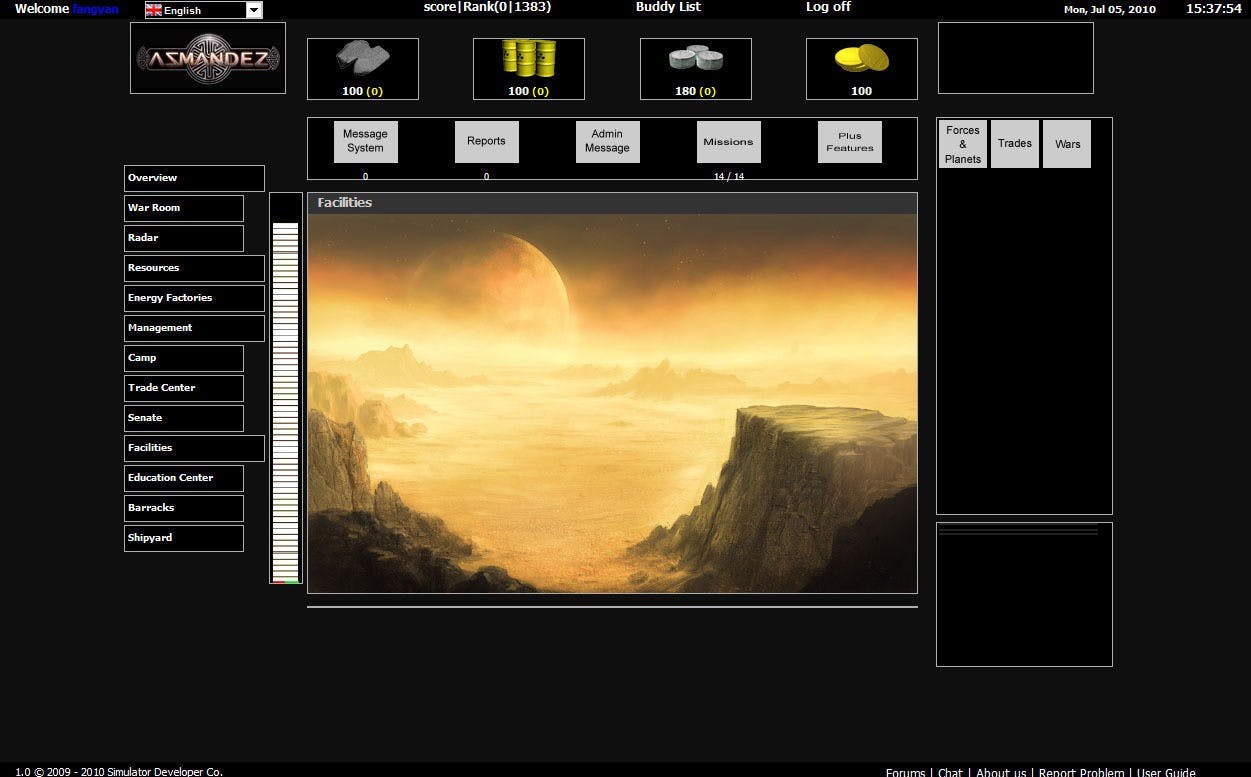
Task: Click the silver coins resource icon
Action: 695,60
